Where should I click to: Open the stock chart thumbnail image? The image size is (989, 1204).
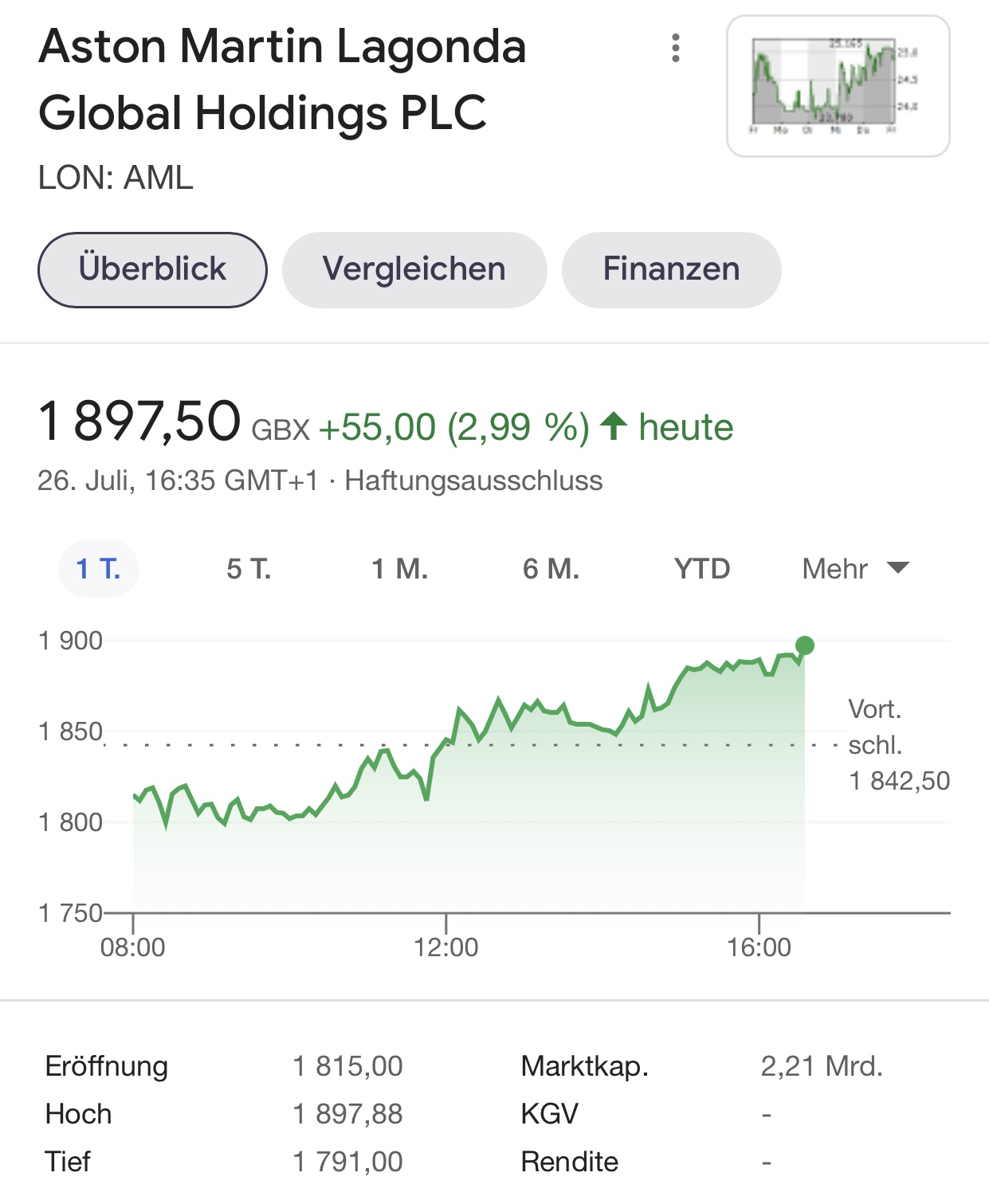point(838,86)
